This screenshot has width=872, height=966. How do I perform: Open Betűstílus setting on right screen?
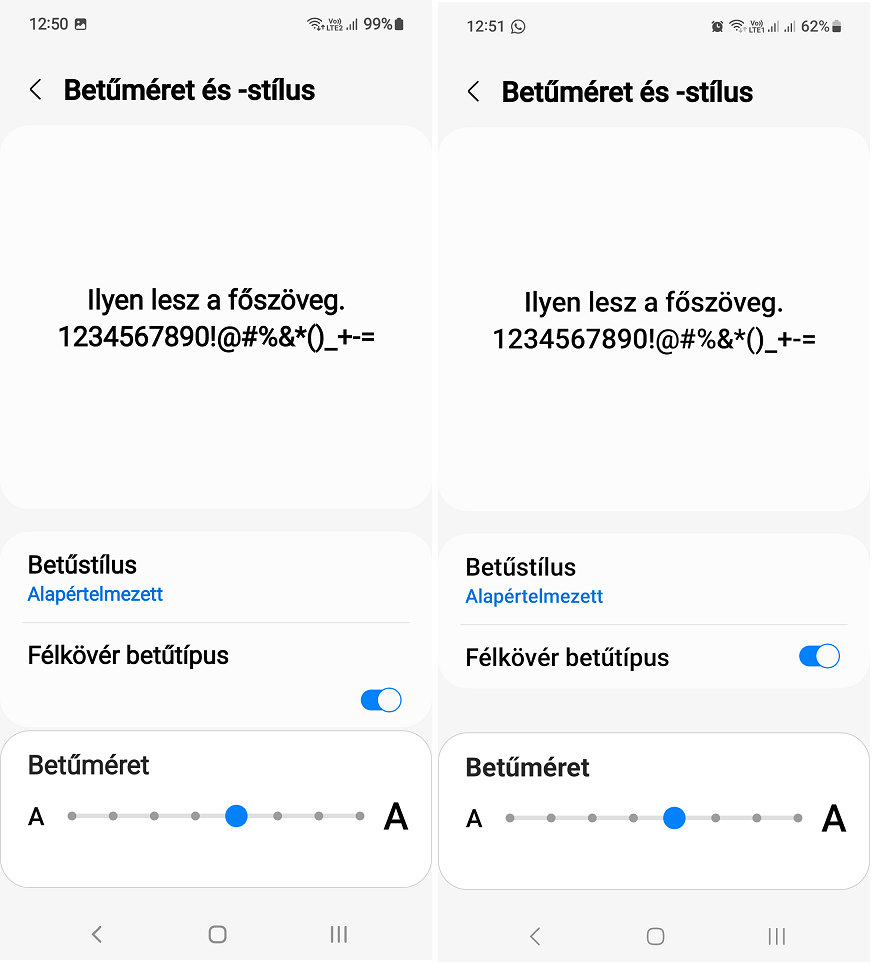click(654, 580)
